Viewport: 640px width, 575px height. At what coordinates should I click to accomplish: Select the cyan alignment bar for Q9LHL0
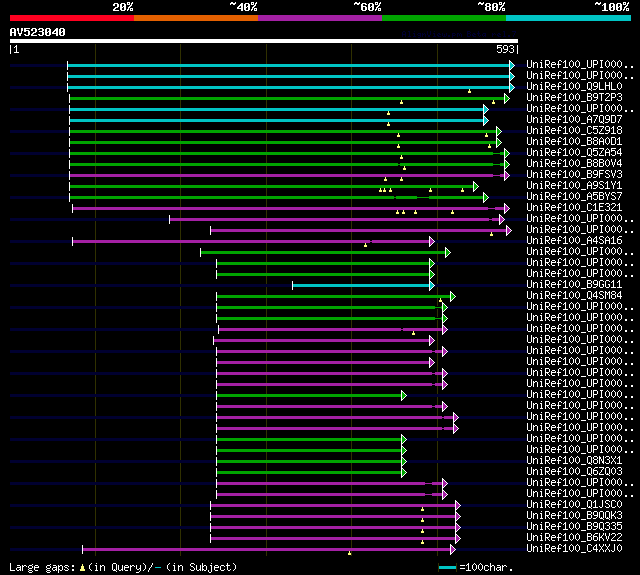pyautogui.click(x=289, y=87)
